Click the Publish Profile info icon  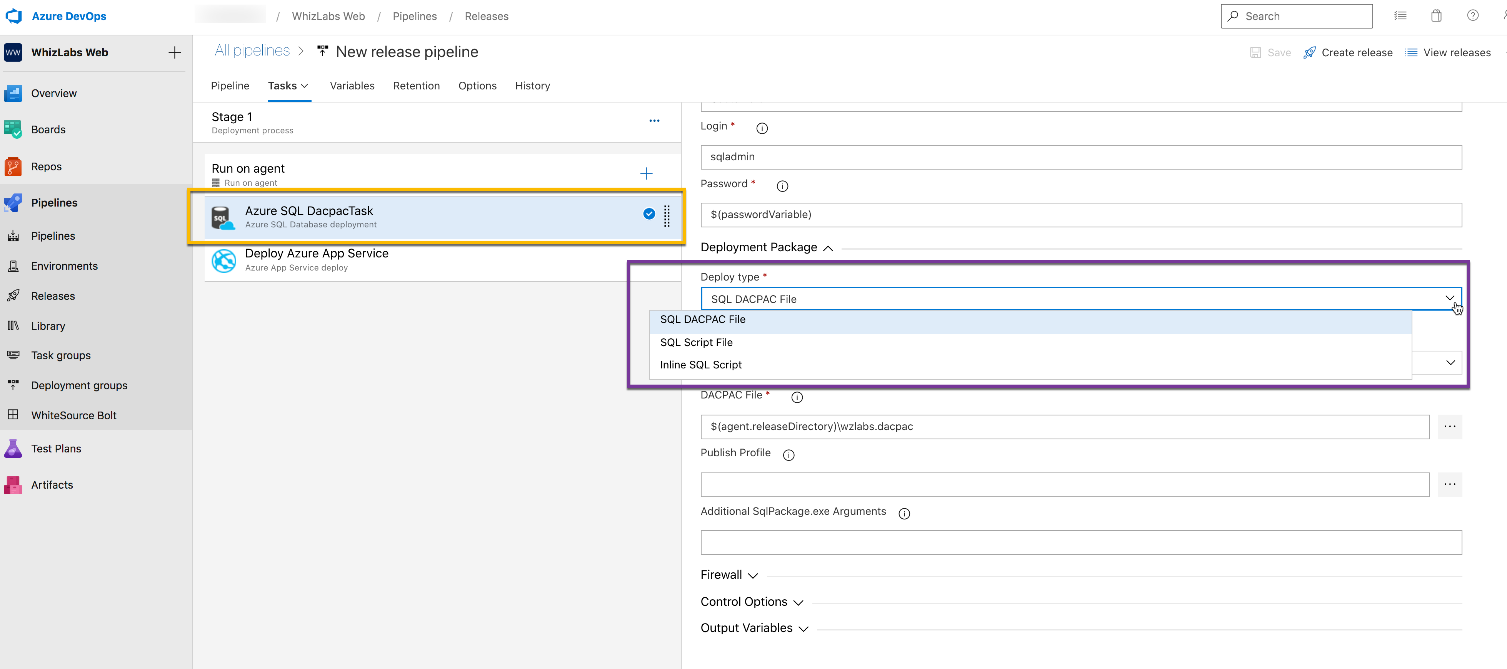tap(789, 455)
